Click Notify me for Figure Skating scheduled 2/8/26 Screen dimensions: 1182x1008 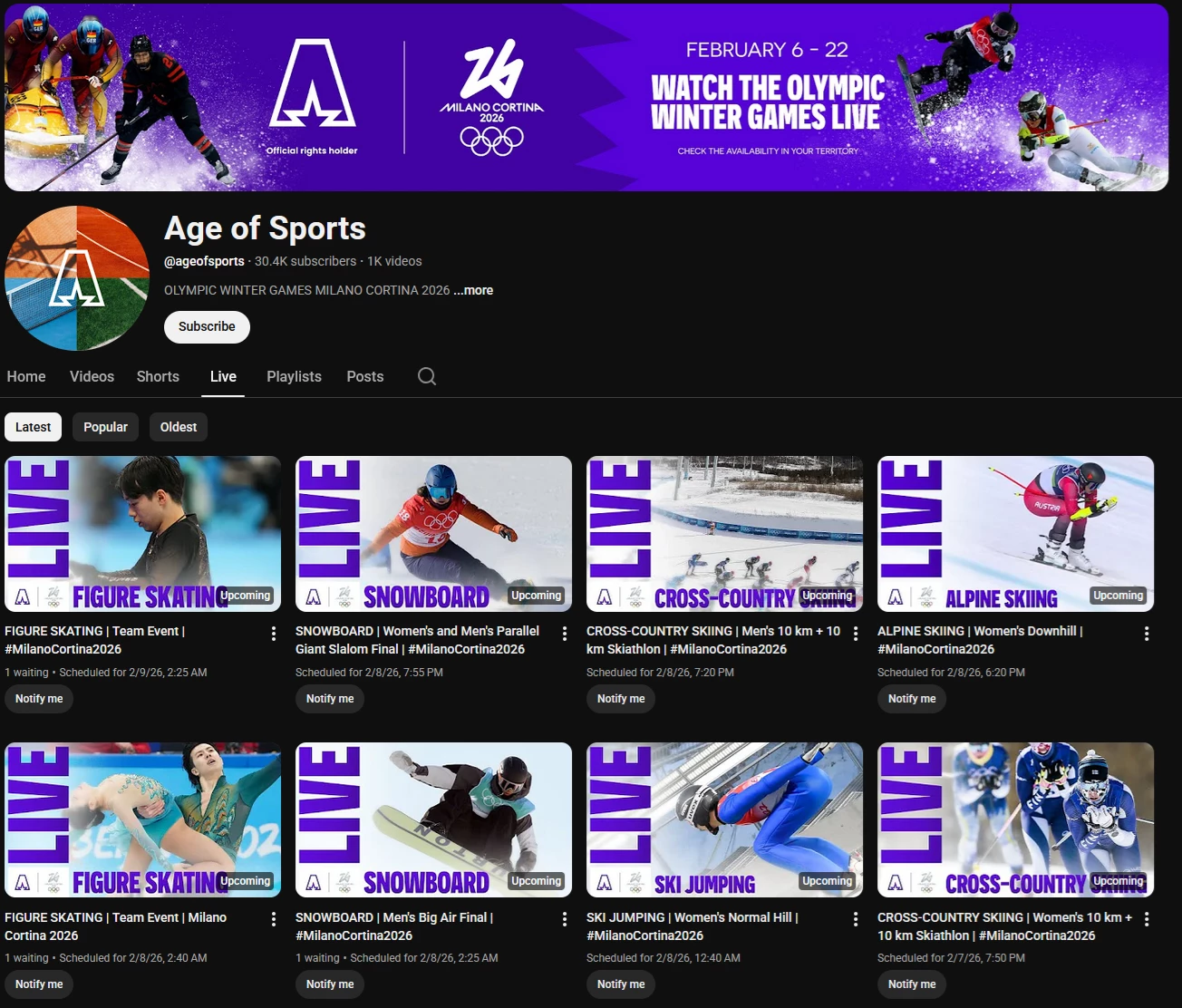point(39,984)
